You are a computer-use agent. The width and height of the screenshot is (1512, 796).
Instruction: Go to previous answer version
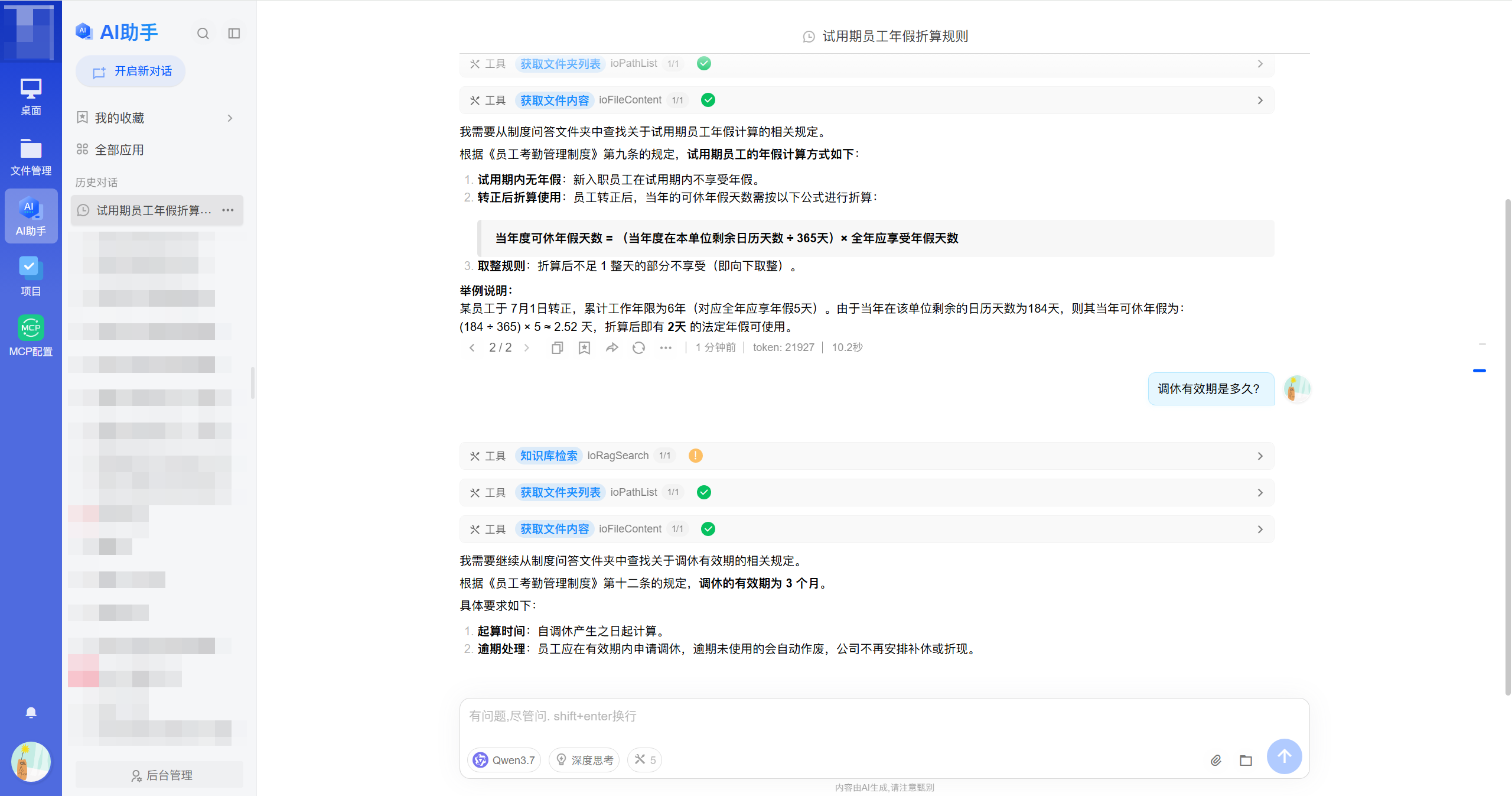click(472, 347)
